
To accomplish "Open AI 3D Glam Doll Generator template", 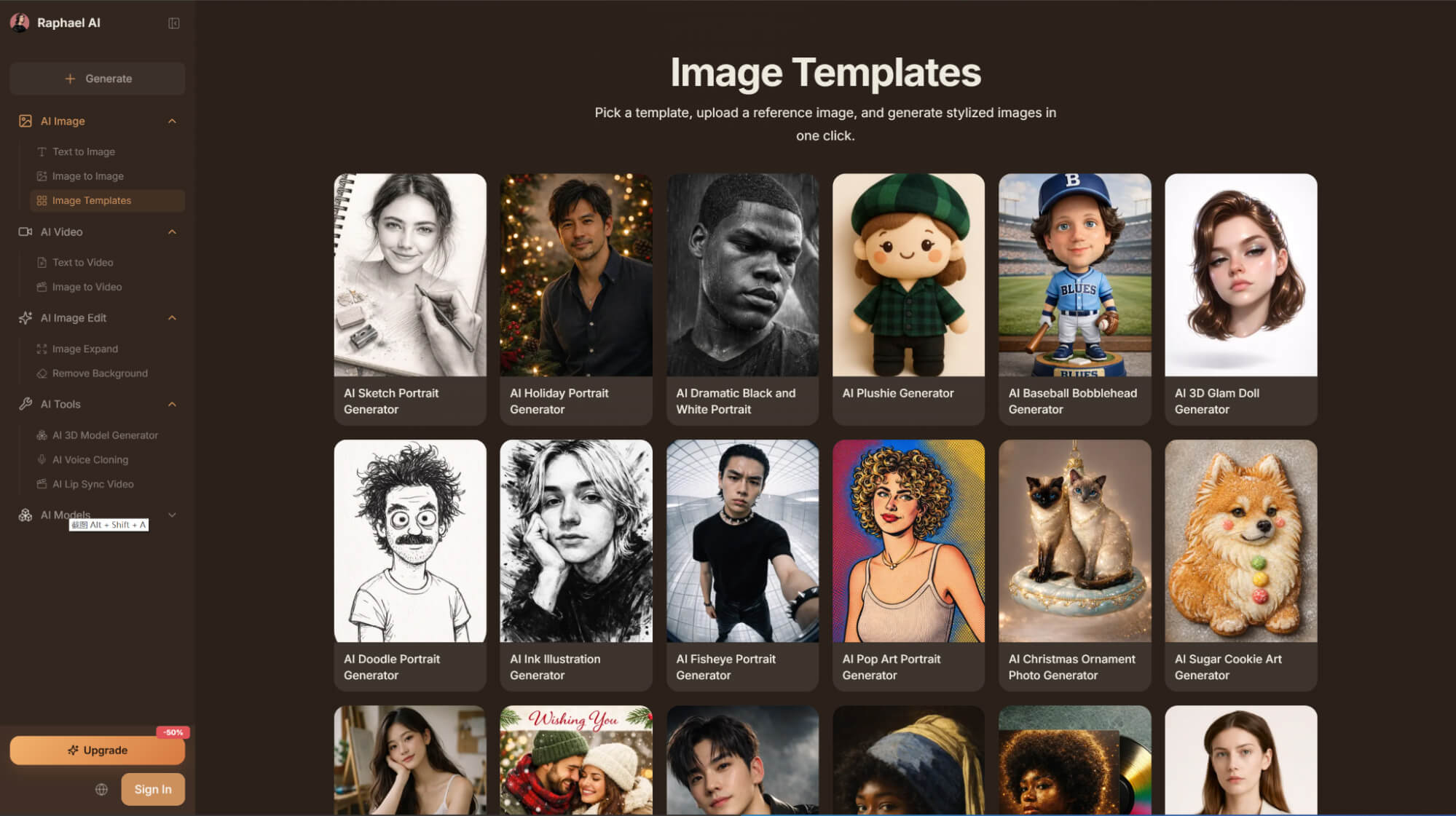I will pyautogui.click(x=1240, y=299).
